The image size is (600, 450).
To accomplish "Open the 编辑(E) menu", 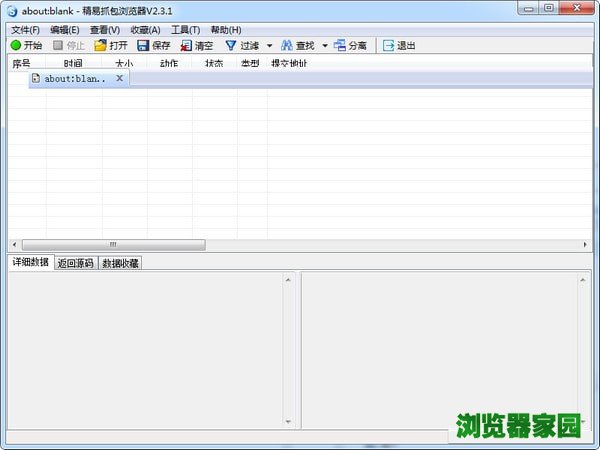I will click(65, 30).
